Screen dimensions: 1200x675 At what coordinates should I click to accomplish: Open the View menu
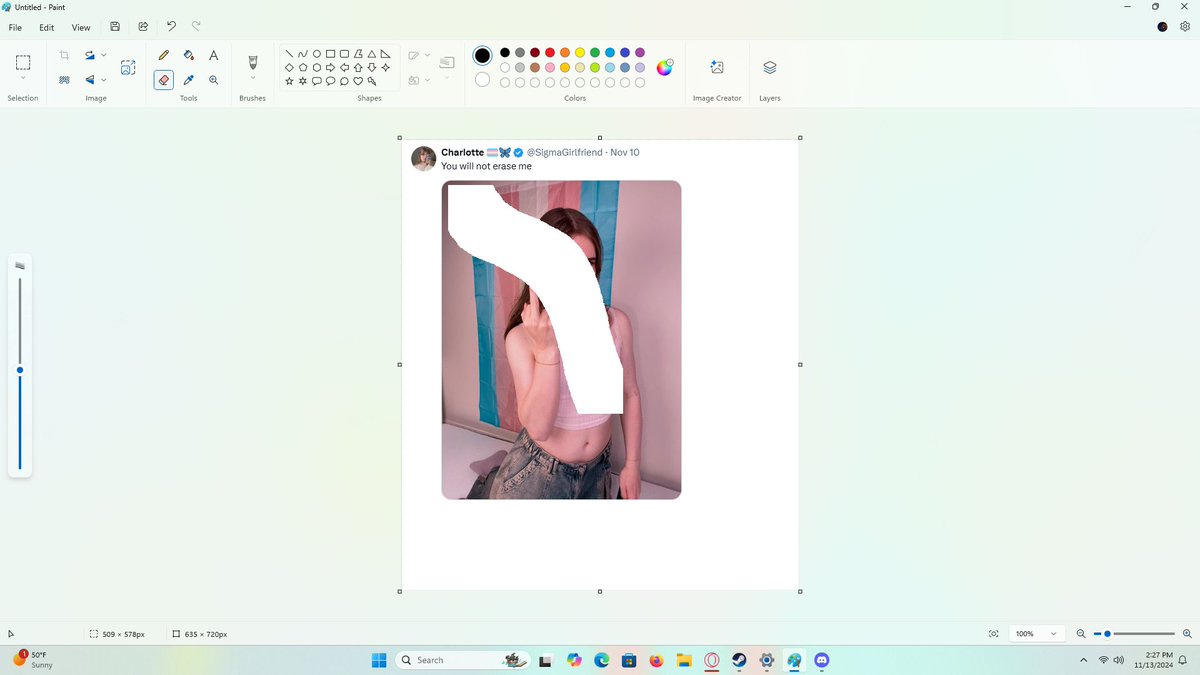[81, 27]
